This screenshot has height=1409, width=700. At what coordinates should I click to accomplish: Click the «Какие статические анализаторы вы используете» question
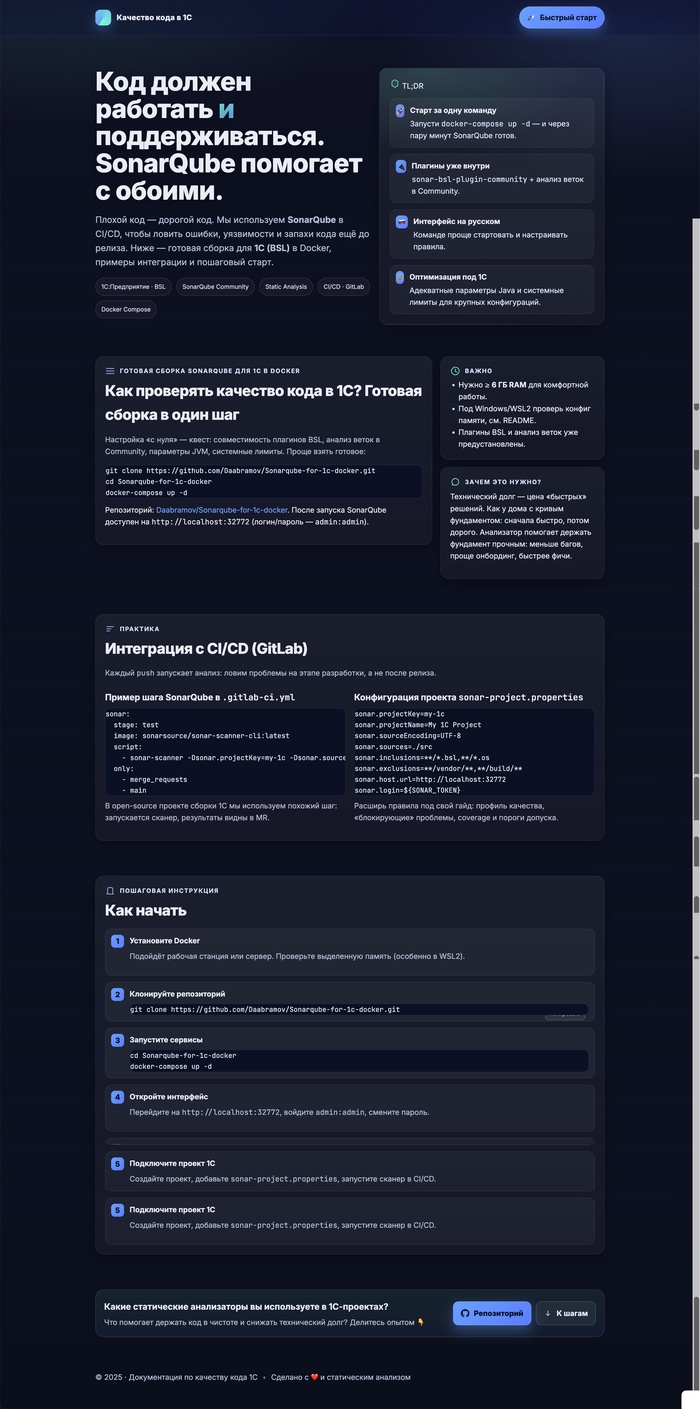pyautogui.click(x=246, y=1307)
